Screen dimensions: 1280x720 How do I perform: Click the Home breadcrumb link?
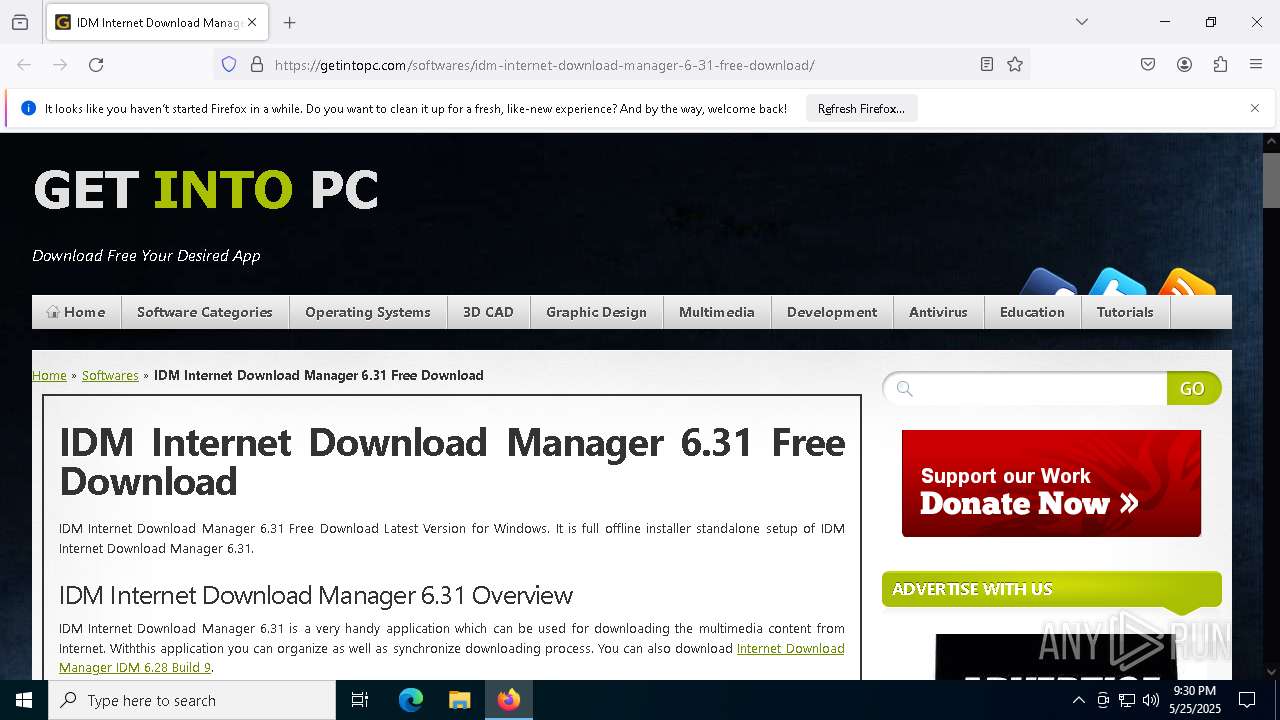point(49,376)
